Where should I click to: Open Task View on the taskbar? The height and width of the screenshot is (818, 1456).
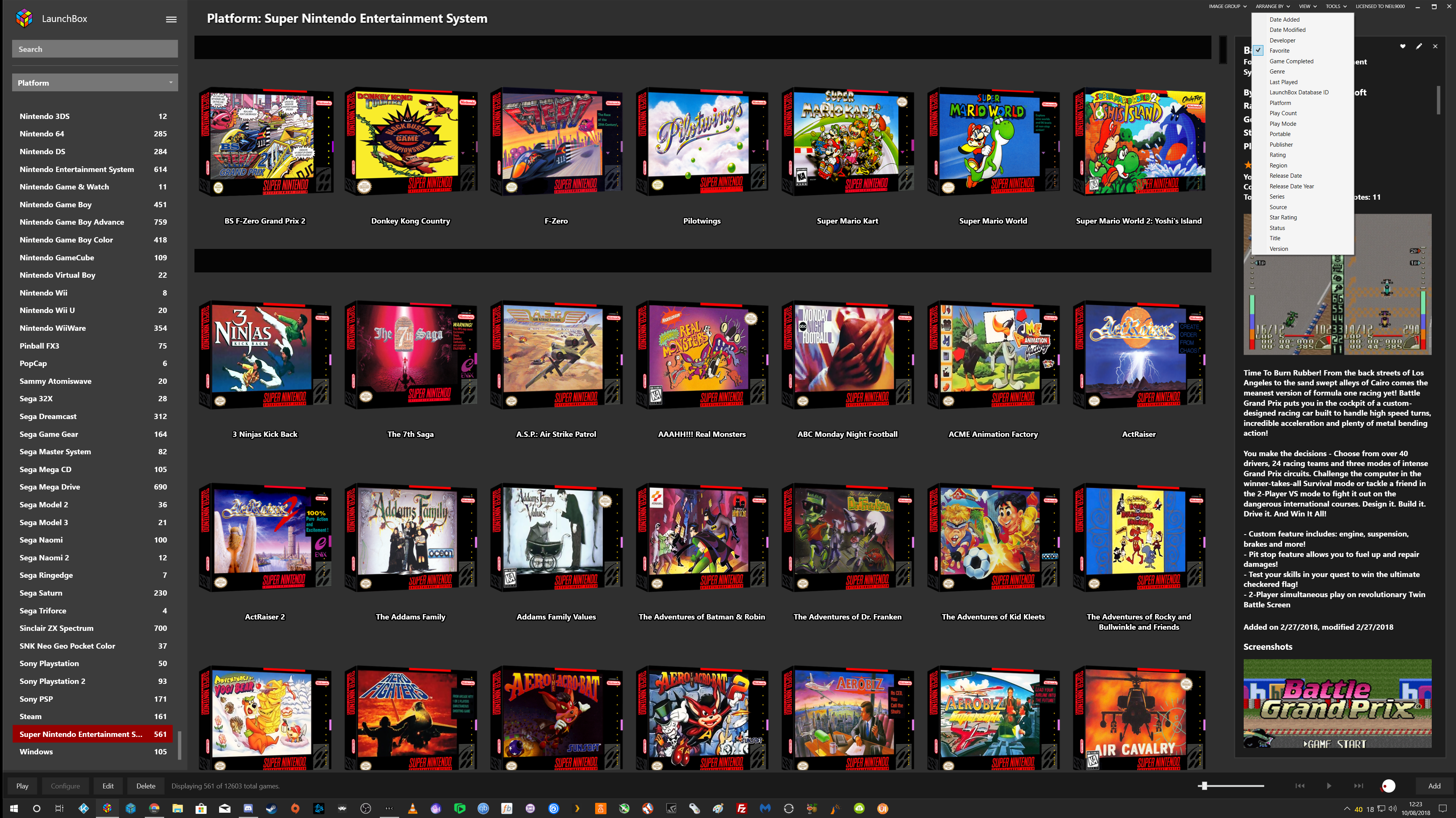[60, 809]
